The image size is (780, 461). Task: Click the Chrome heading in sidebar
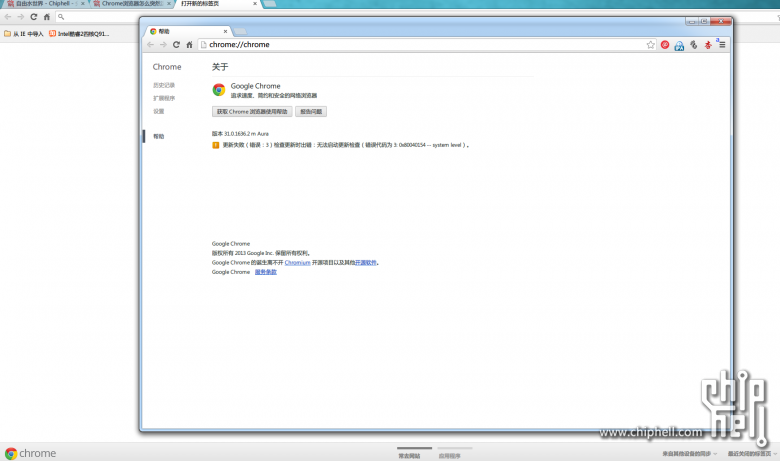pyautogui.click(x=167, y=67)
